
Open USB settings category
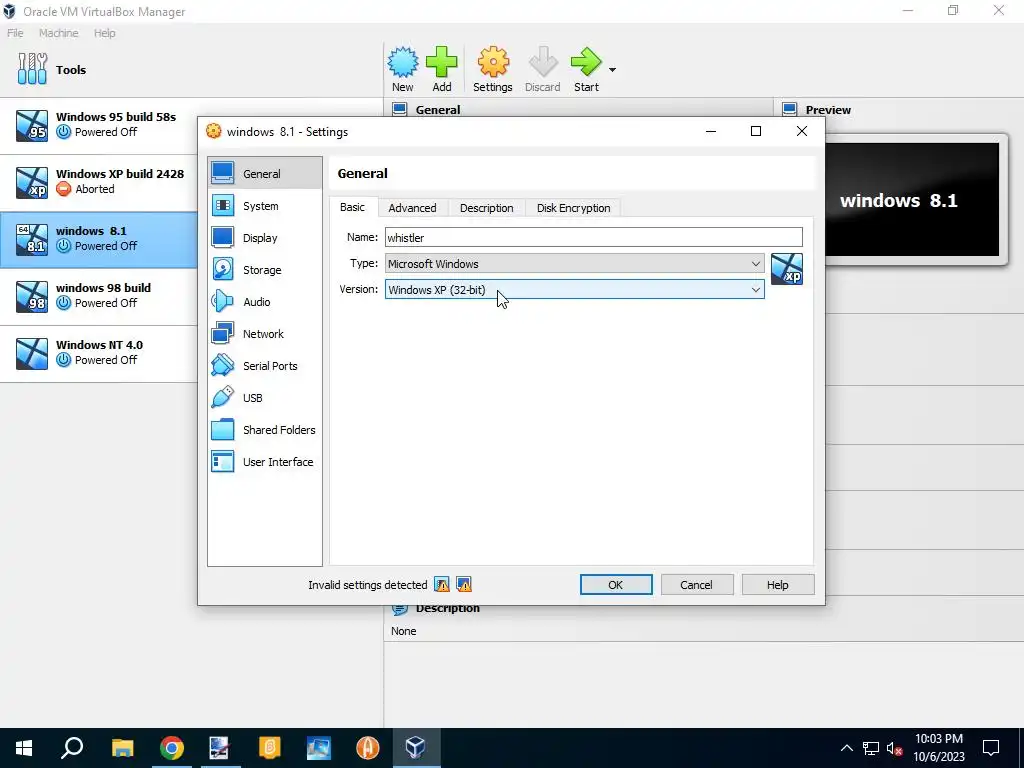pos(264,398)
